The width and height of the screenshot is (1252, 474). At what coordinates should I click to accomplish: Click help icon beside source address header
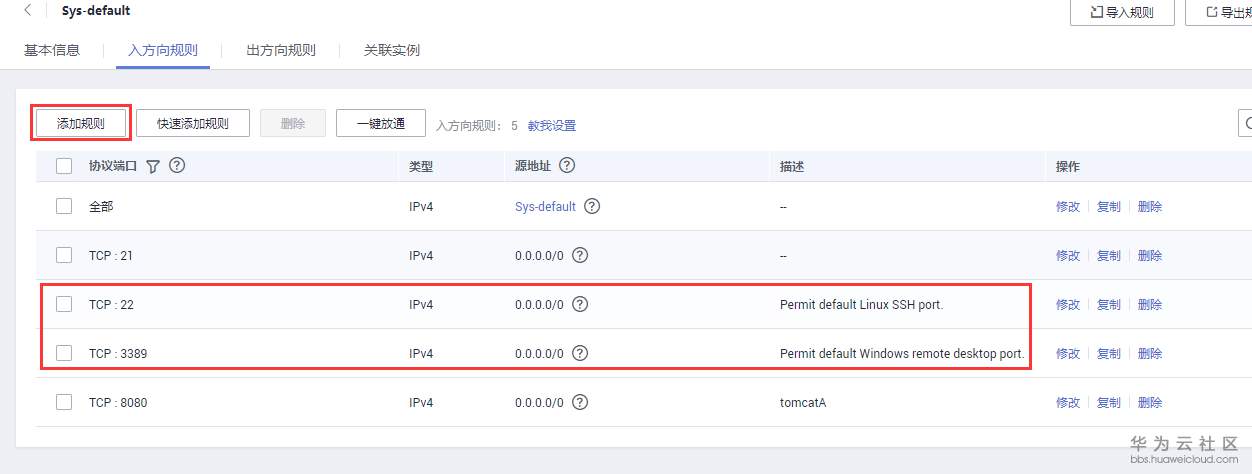point(568,166)
